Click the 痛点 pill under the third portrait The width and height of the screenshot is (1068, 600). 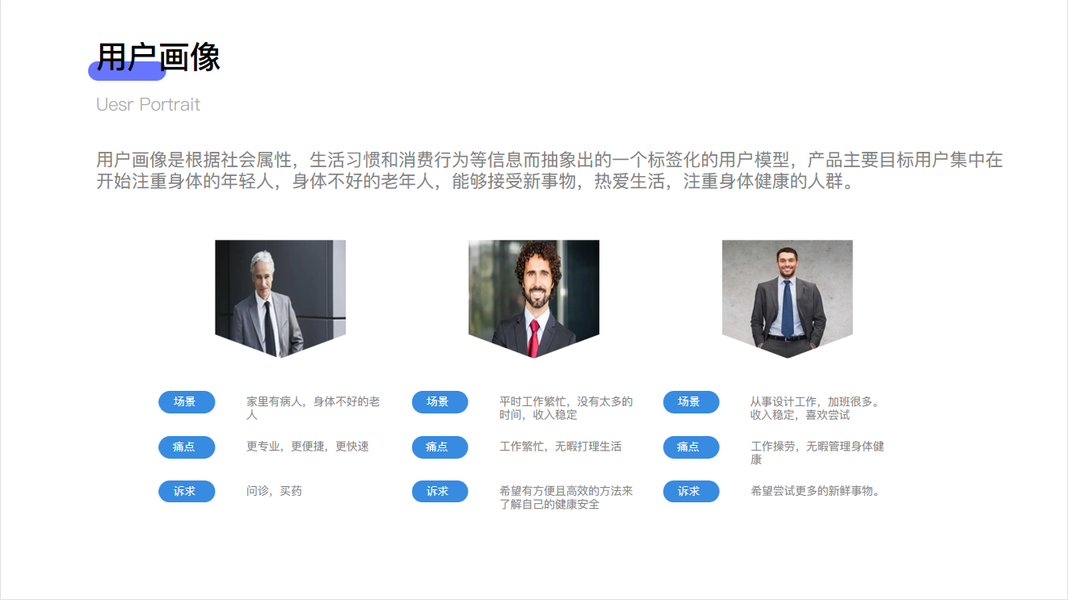click(x=691, y=447)
